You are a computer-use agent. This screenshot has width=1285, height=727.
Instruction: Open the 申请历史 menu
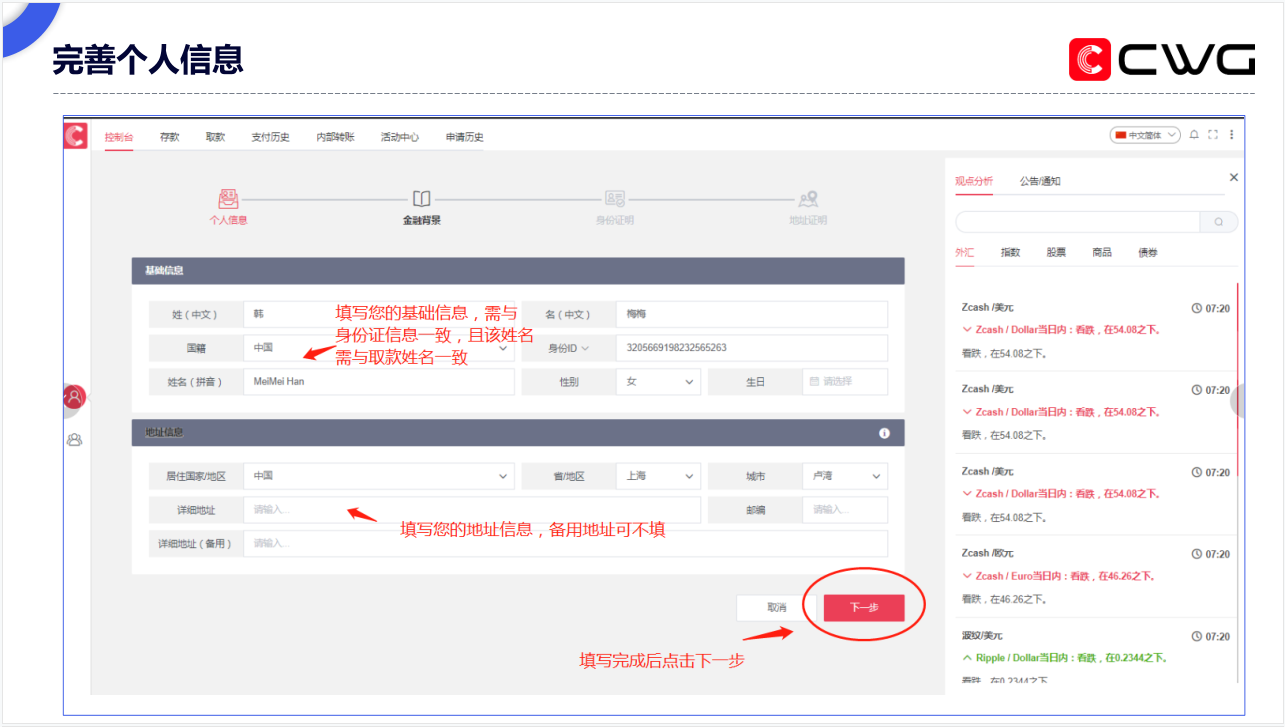pos(464,137)
